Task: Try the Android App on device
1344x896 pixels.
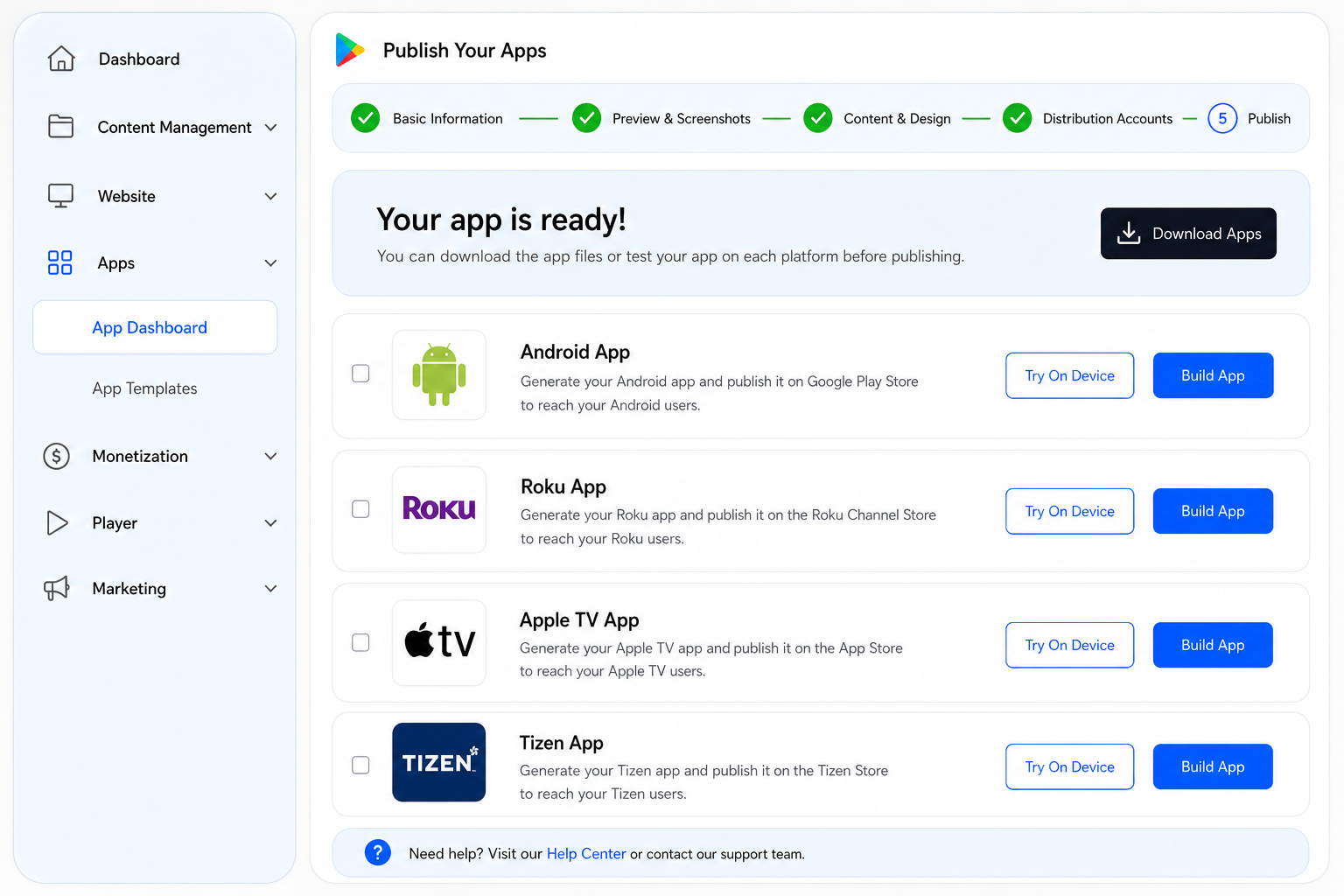Action: 1069,375
